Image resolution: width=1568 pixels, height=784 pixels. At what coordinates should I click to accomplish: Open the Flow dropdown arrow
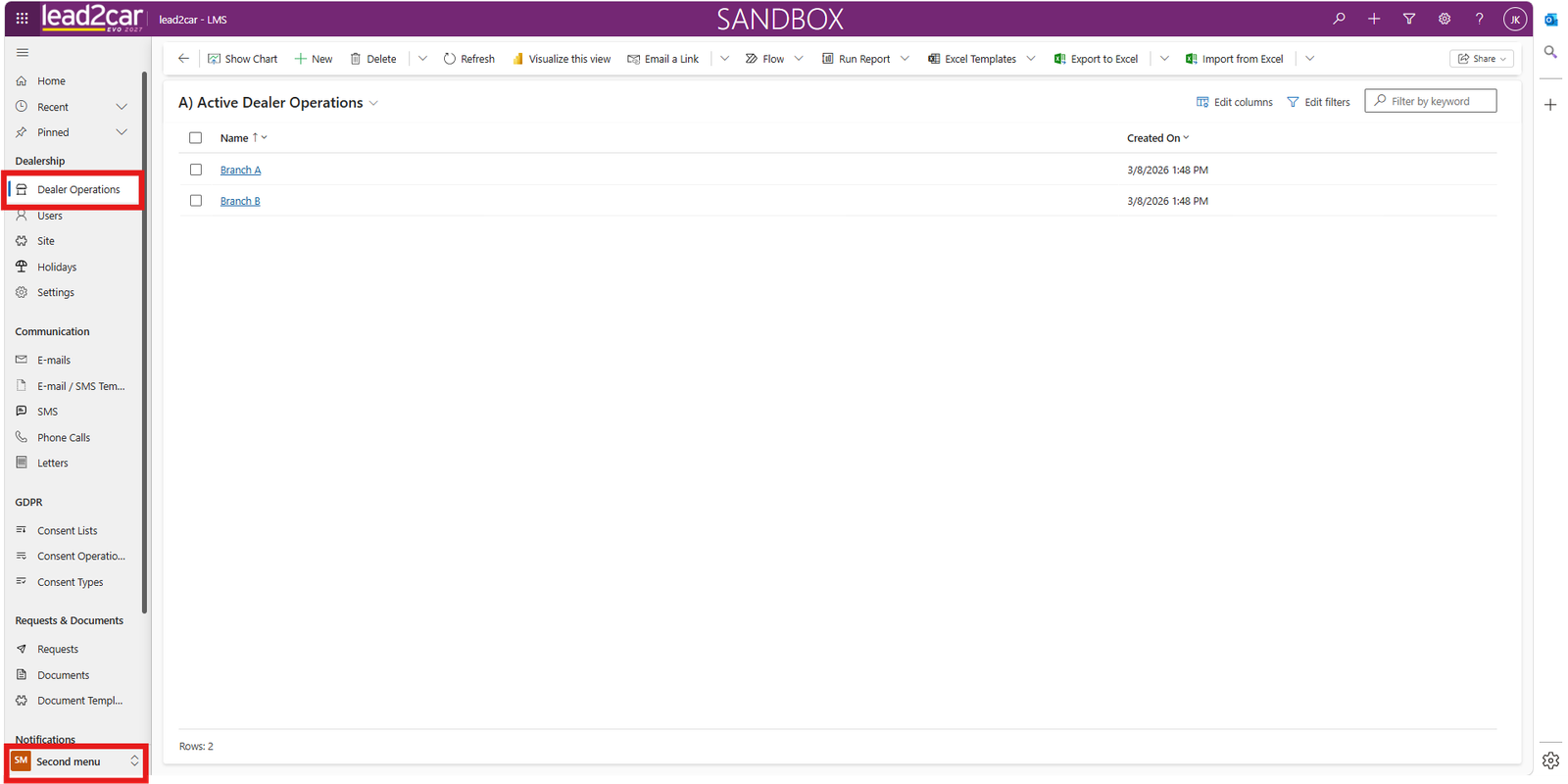(799, 59)
